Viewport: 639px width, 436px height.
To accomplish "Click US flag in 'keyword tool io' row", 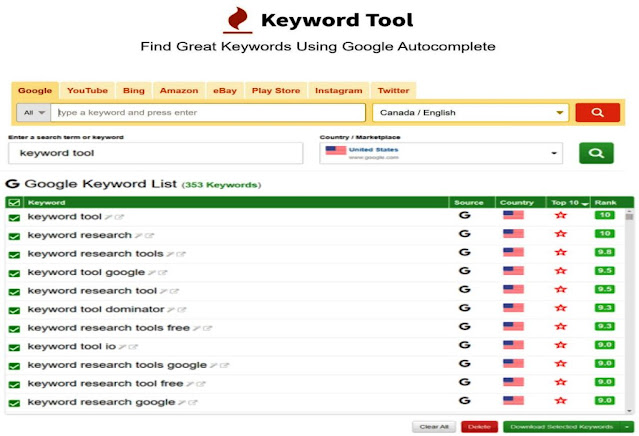I will (513, 345).
